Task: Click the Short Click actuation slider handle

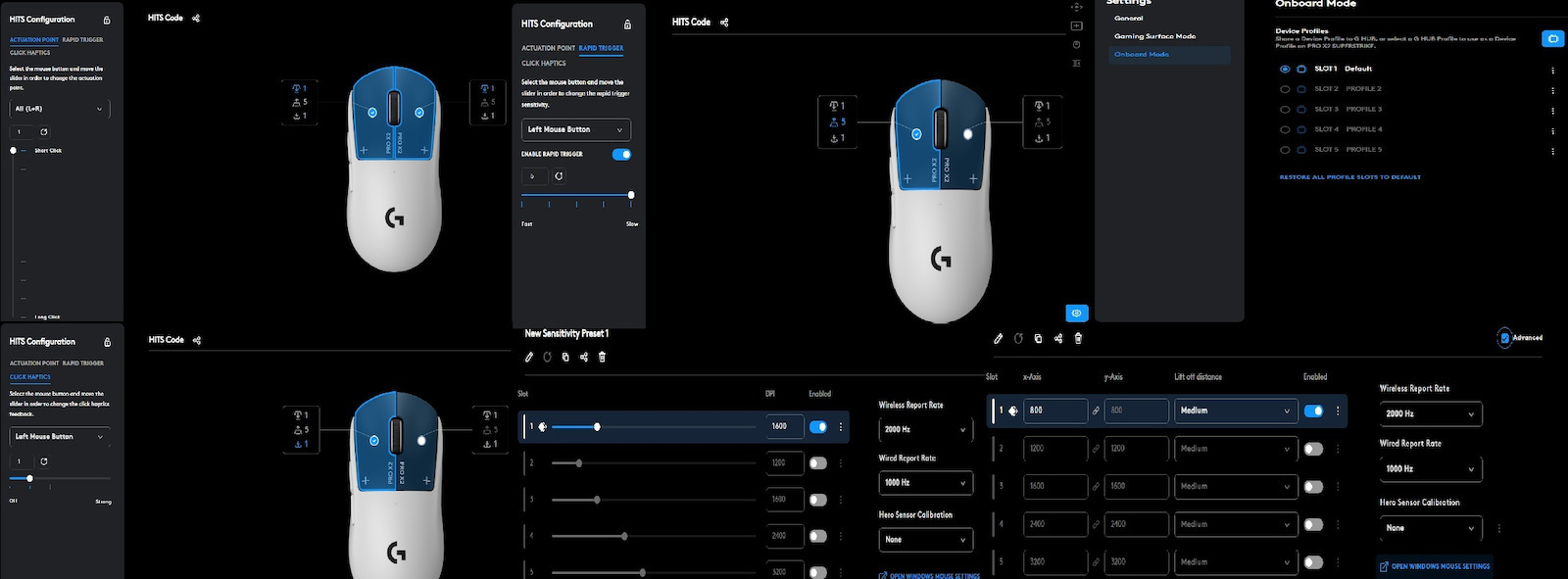Action: [13, 151]
